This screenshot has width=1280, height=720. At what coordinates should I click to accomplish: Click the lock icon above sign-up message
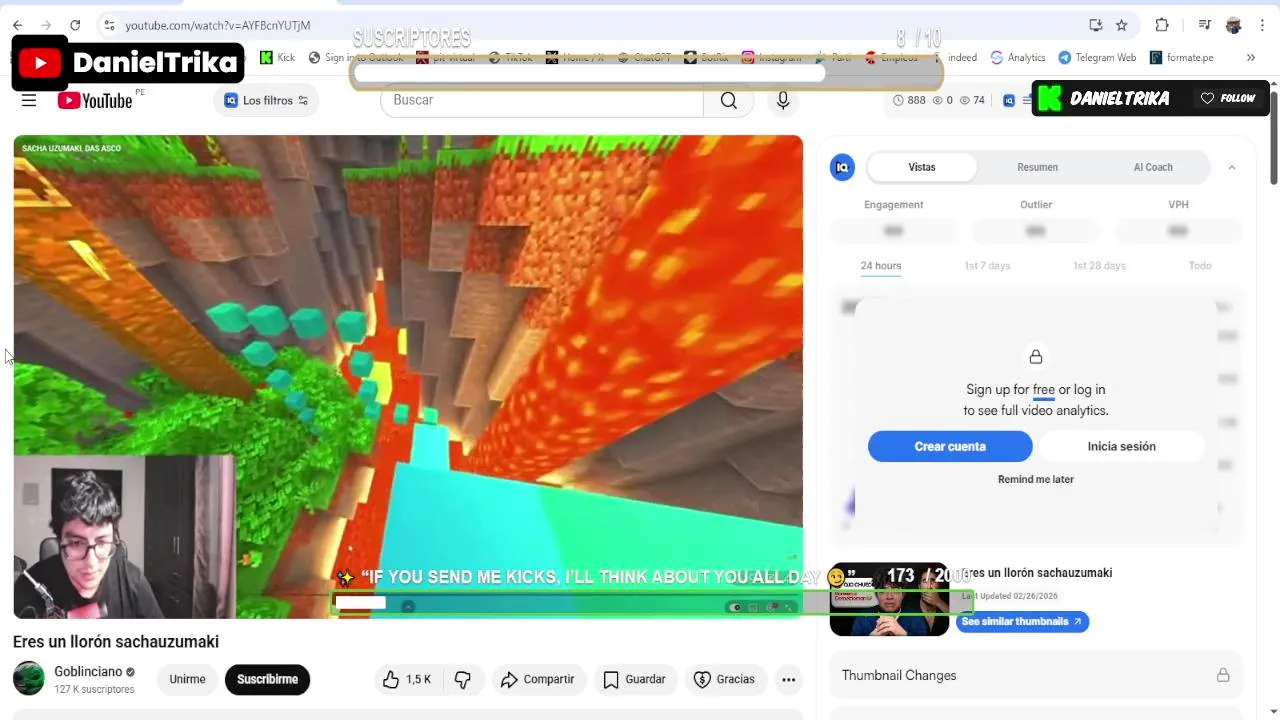[x=1036, y=357]
